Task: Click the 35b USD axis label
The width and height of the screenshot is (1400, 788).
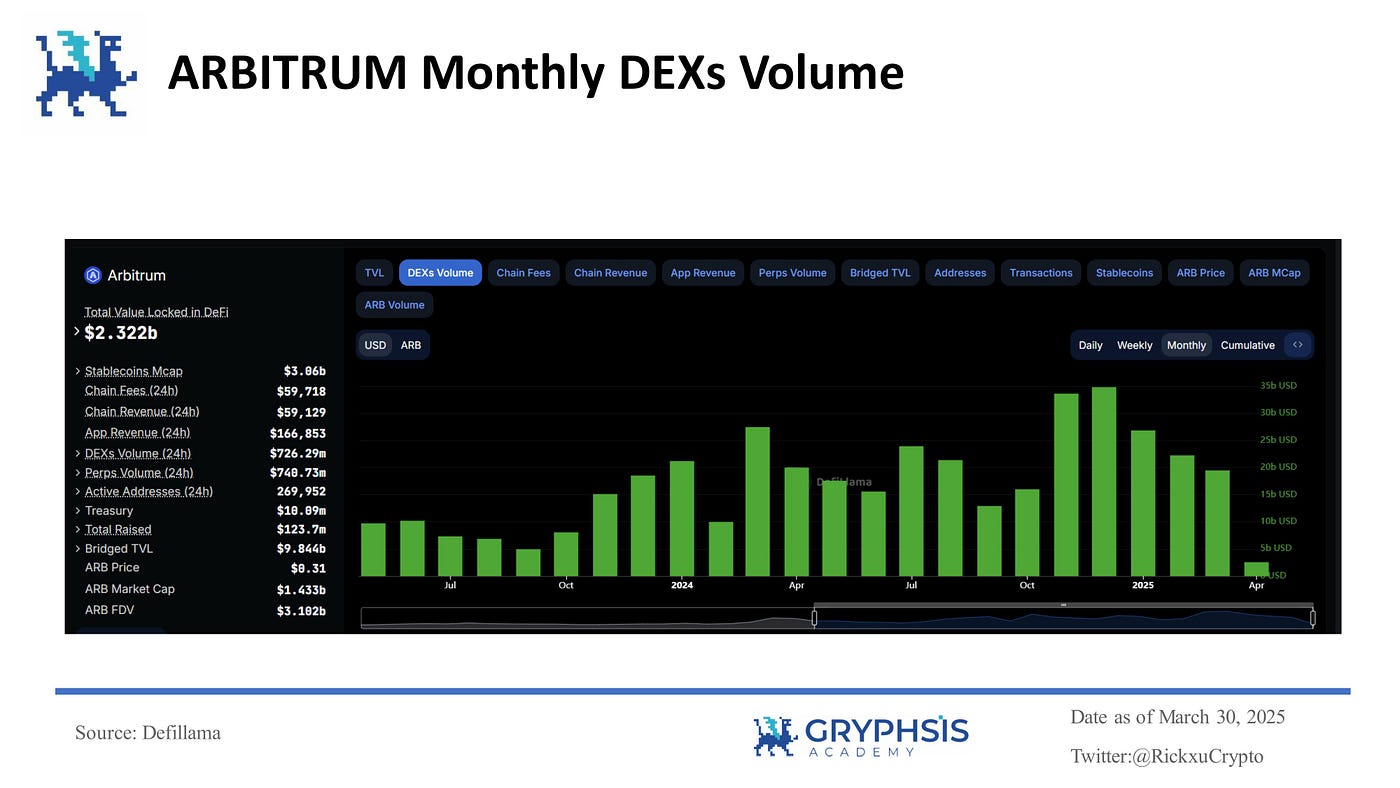Action: click(1278, 385)
